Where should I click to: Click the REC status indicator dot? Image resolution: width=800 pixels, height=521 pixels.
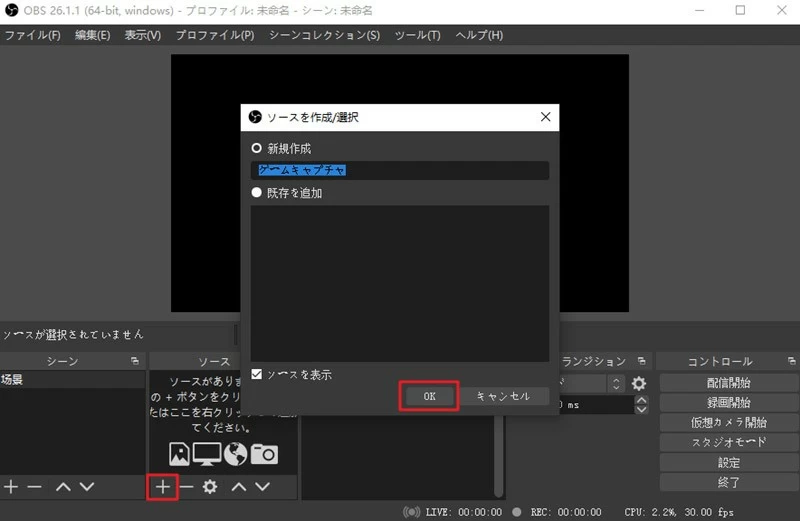tap(517, 511)
